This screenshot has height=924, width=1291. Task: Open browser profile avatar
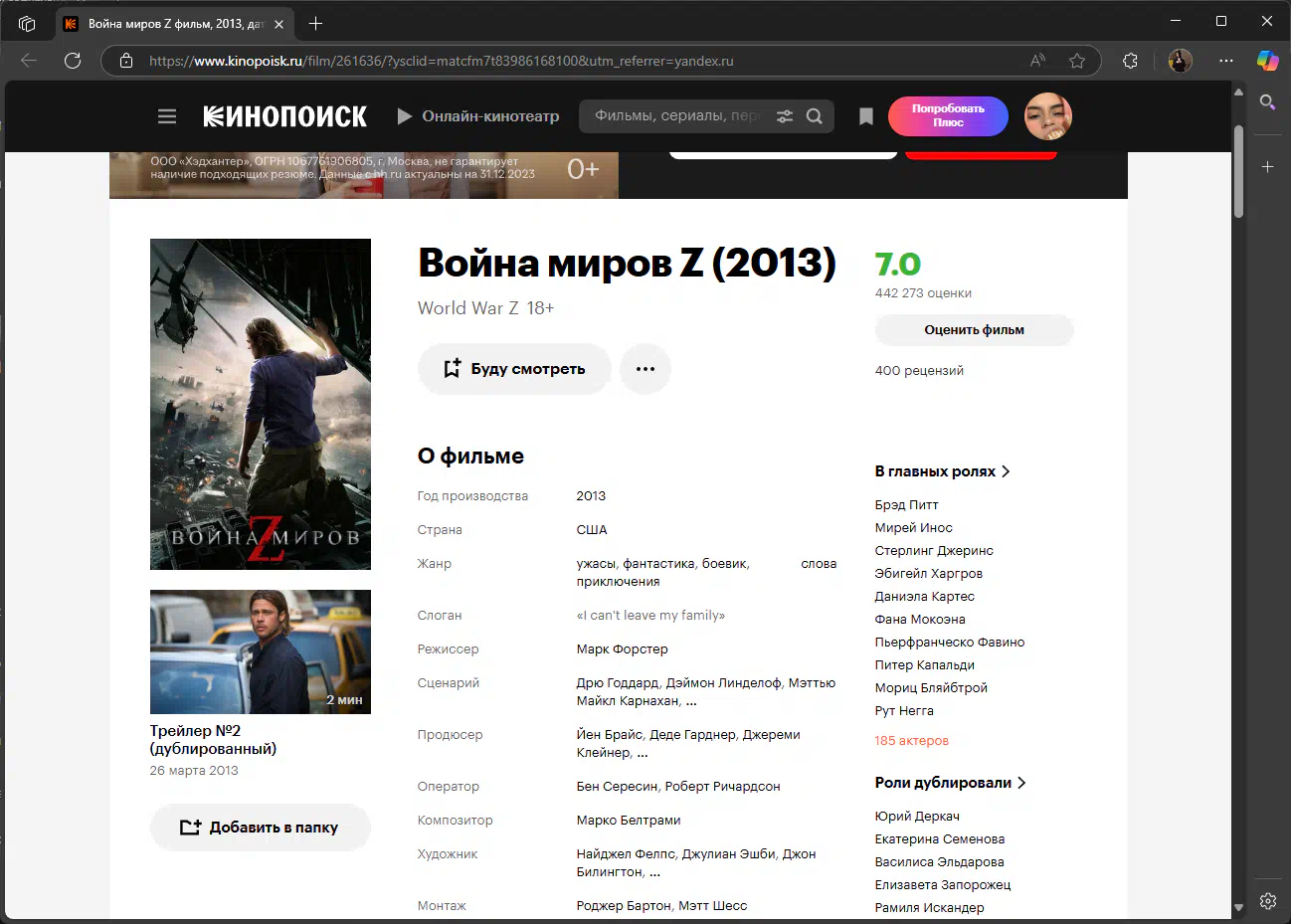(x=1181, y=61)
